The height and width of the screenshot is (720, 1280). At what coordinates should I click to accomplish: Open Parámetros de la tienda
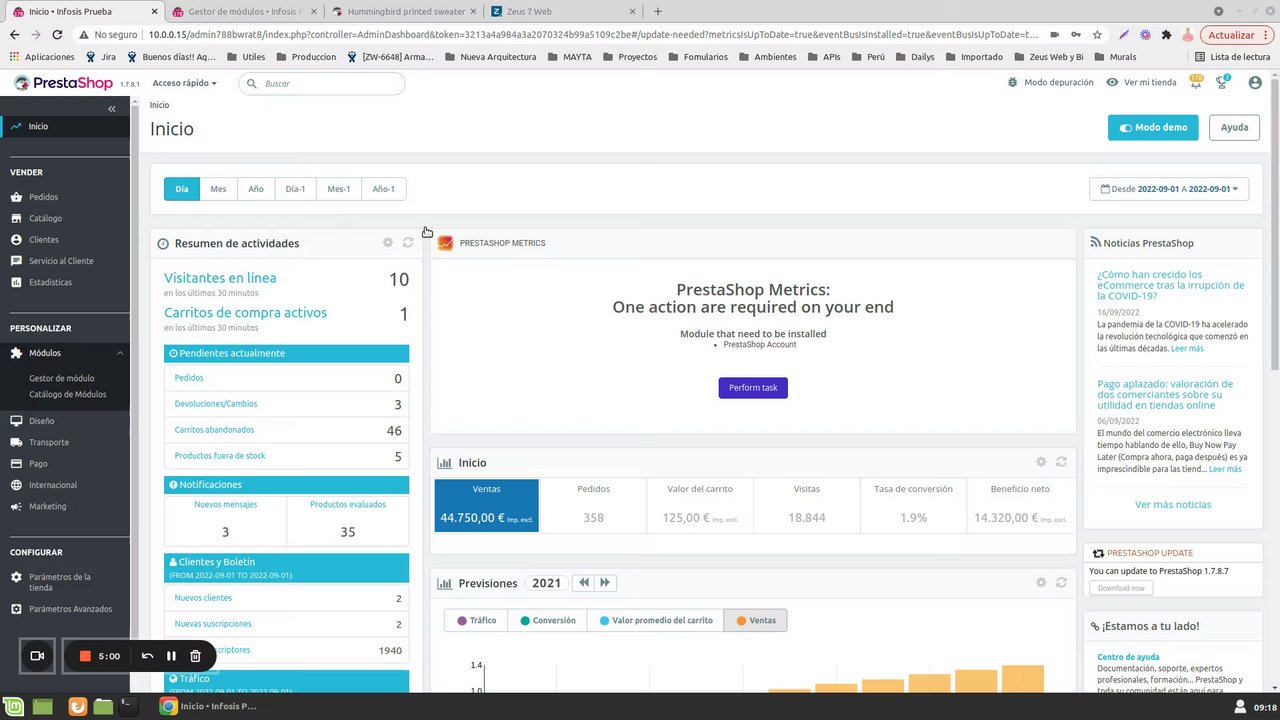pos(59,582)
